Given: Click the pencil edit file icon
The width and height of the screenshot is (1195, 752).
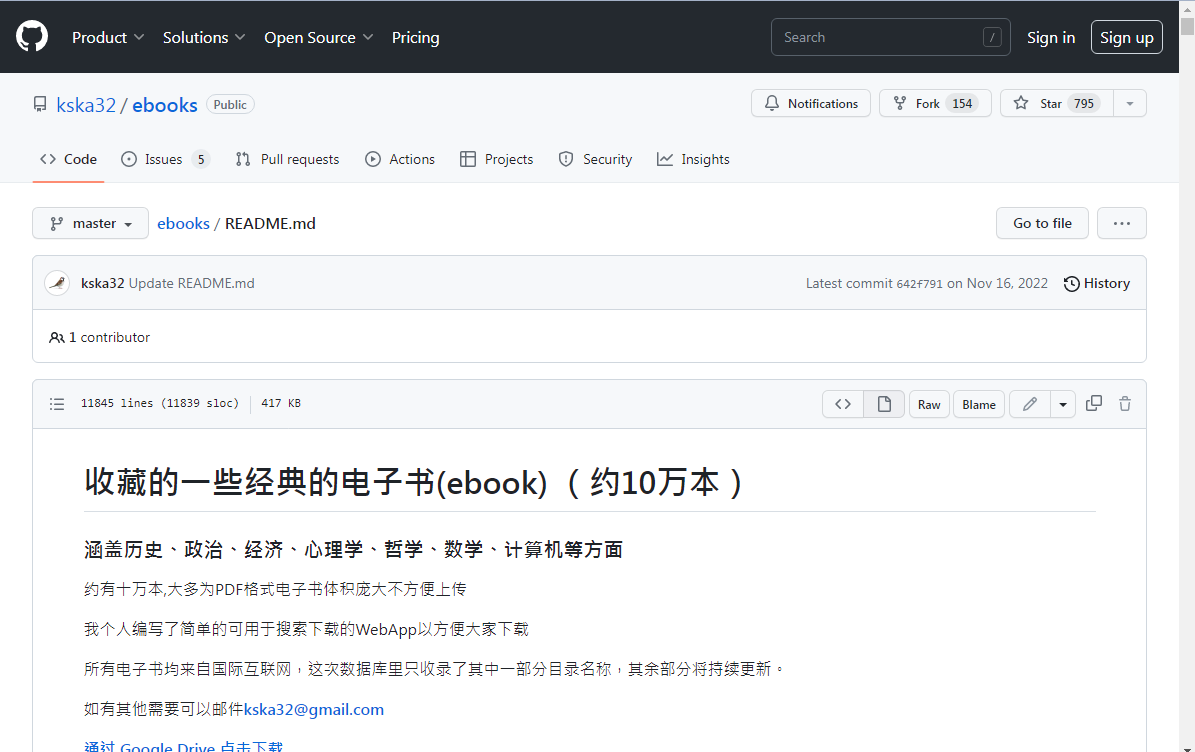Looking at the screenshot, I should [x=1030, y=404].
